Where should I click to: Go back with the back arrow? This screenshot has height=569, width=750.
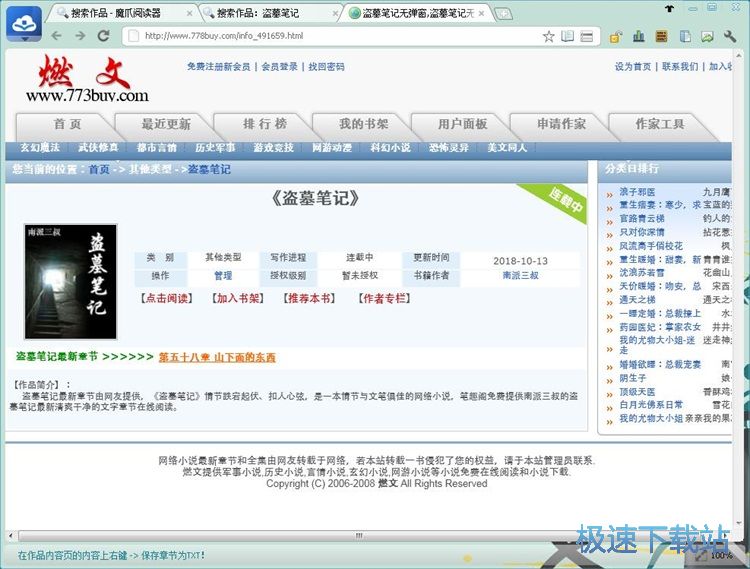57,36
